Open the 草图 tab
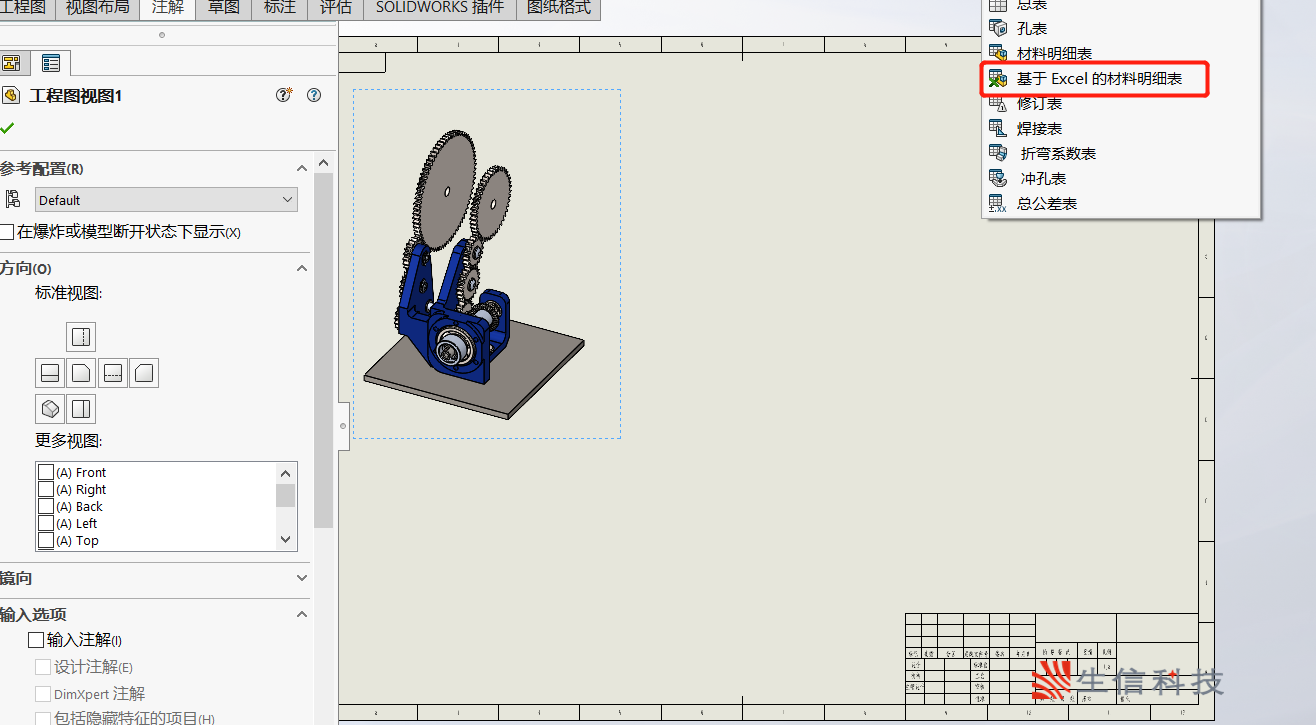This screenshot has height=725, width=1316. [x=223, y=8]
